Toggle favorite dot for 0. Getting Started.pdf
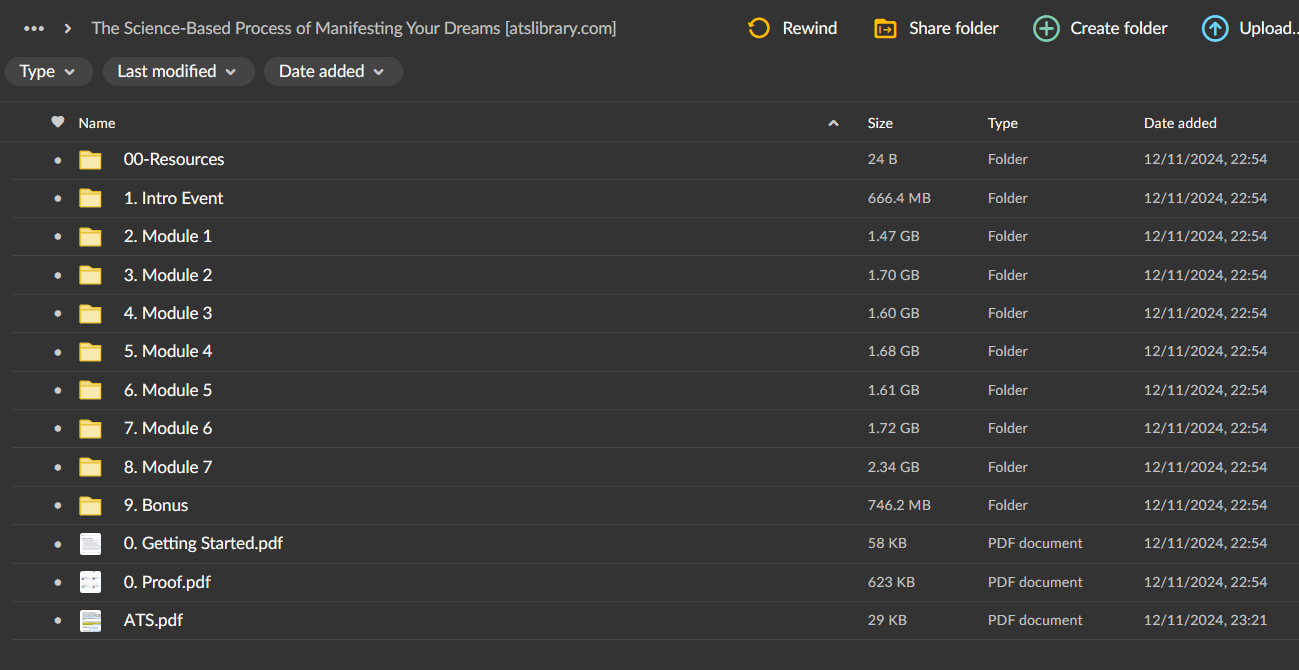 (x=58, y=544)
